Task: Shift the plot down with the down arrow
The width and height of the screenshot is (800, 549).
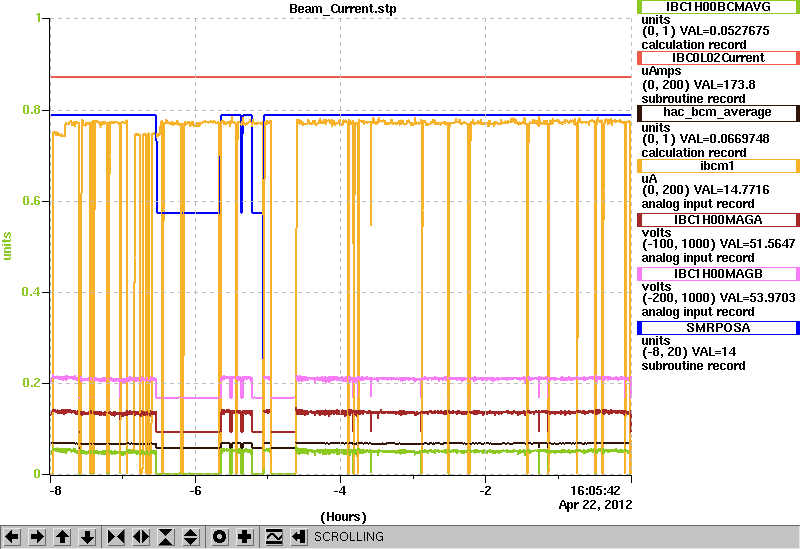Action: (87, 537)
